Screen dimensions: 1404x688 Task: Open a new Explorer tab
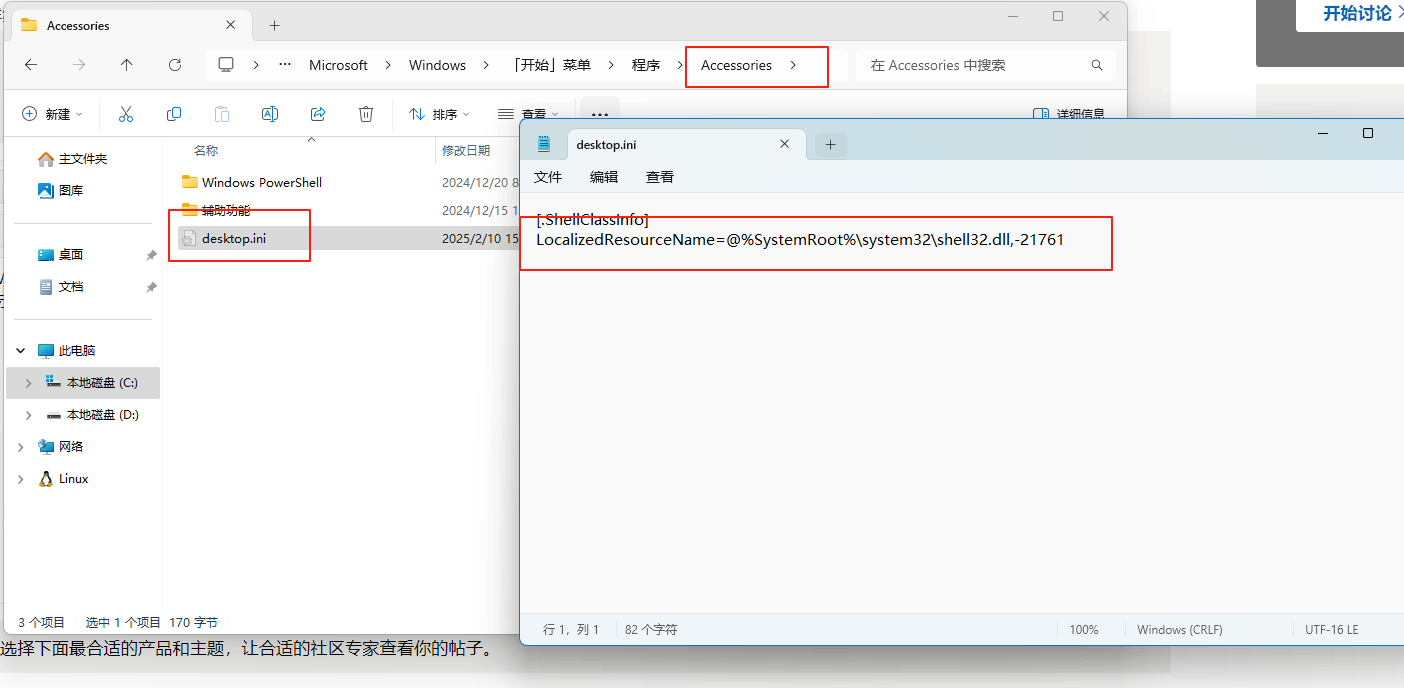(275, 25)
